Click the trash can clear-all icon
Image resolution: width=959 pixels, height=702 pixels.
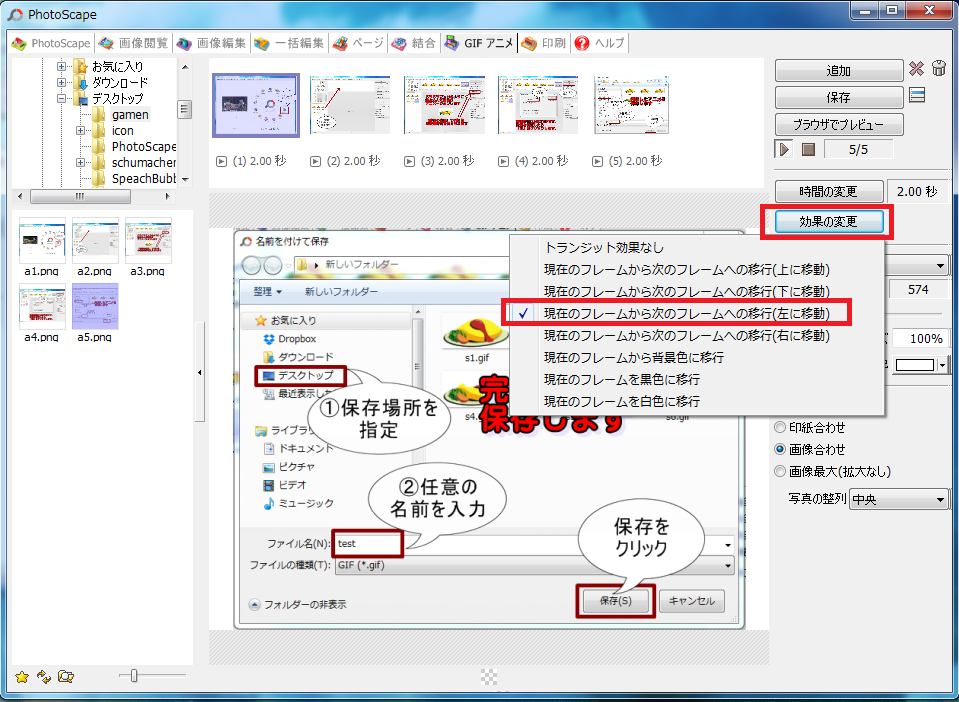click(938, 70)
